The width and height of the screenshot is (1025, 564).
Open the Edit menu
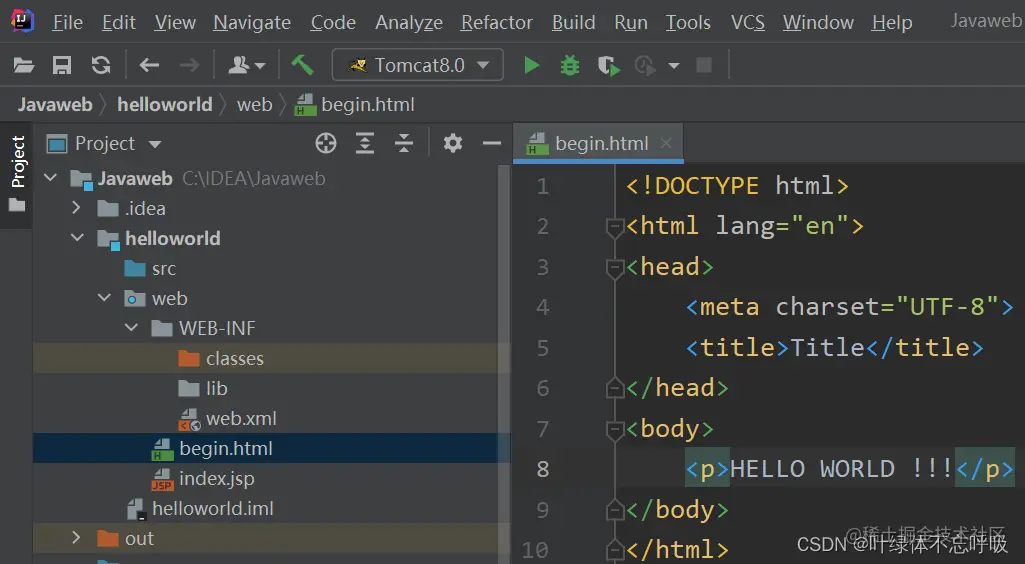click(x=118, y=22)
